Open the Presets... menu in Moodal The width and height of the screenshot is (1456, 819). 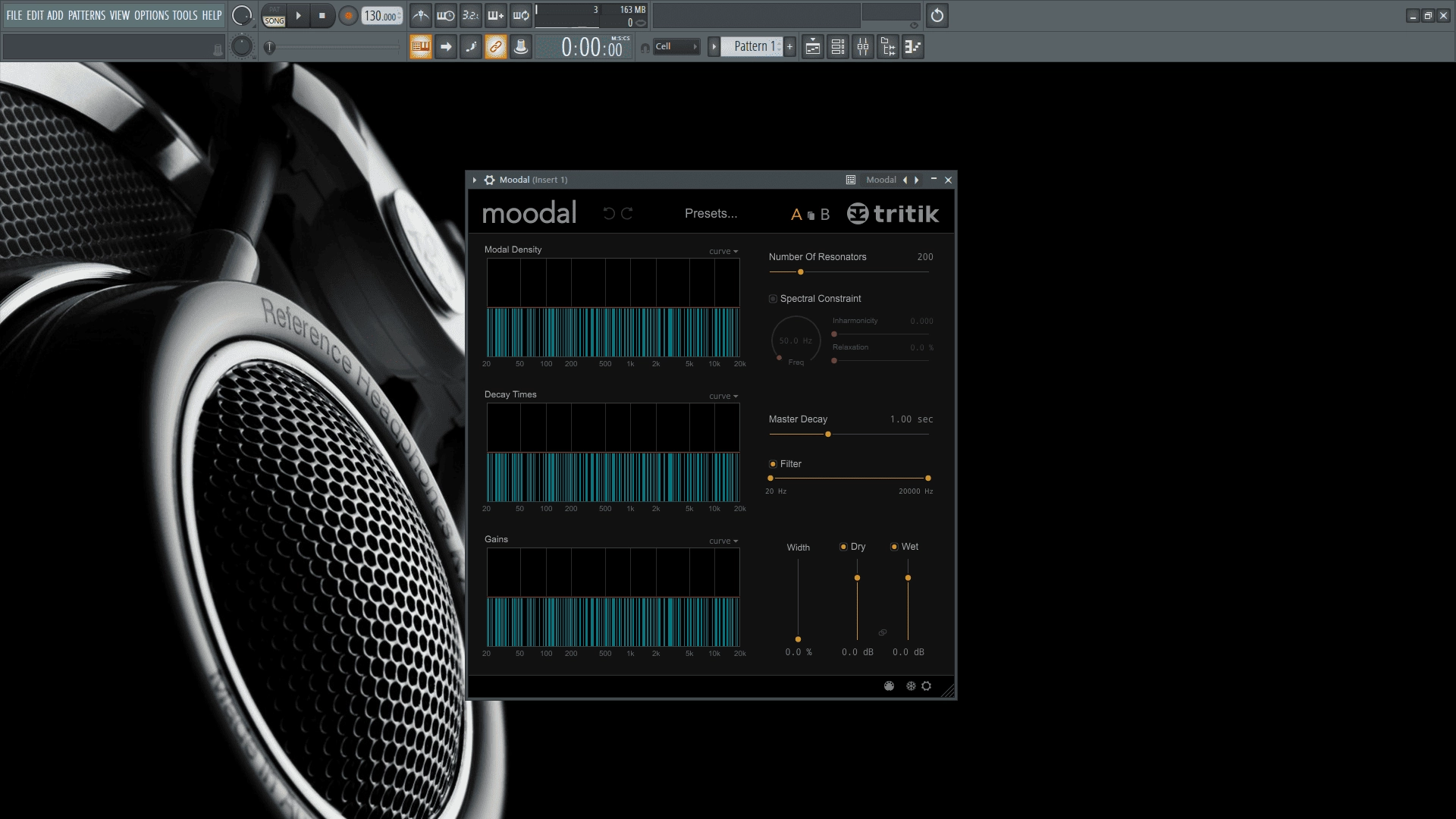tap(711, 214)
